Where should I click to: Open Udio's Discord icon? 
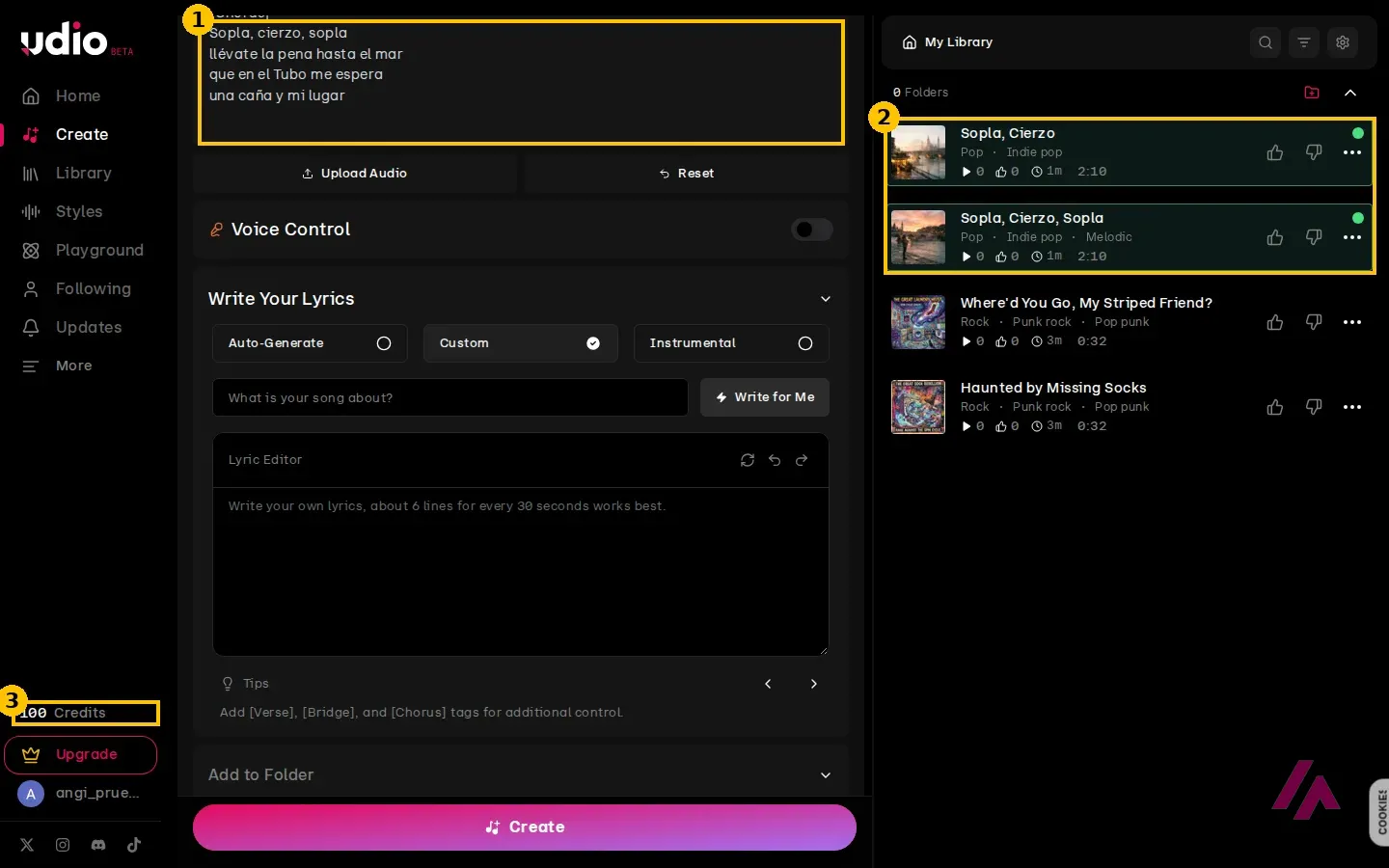(x=98, y=845)
